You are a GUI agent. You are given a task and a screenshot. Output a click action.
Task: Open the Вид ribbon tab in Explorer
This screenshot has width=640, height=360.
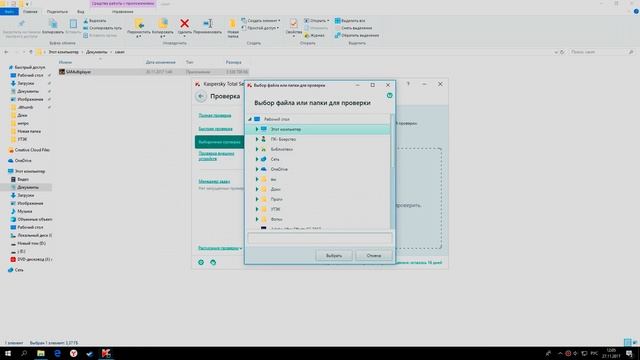click(x=81, y=12)
